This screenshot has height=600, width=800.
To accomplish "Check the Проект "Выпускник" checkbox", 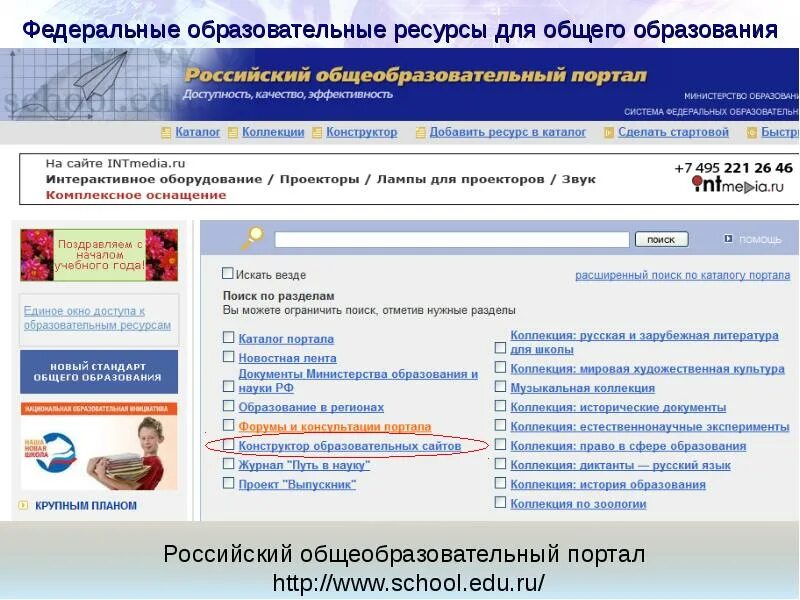I will 229,483.
